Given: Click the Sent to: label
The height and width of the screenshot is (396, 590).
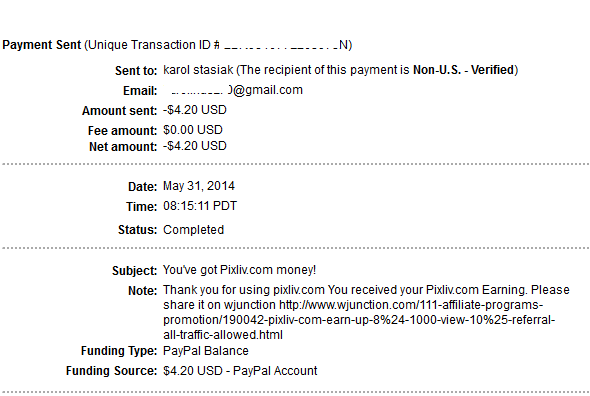Looking at the screenshot, I should coord(136,71).
